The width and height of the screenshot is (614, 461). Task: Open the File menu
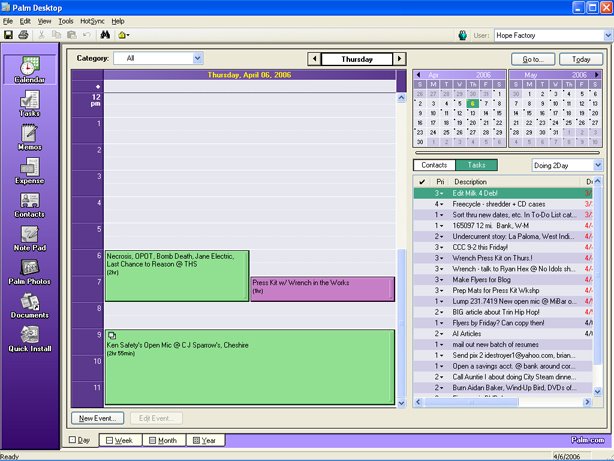(8, 21)
